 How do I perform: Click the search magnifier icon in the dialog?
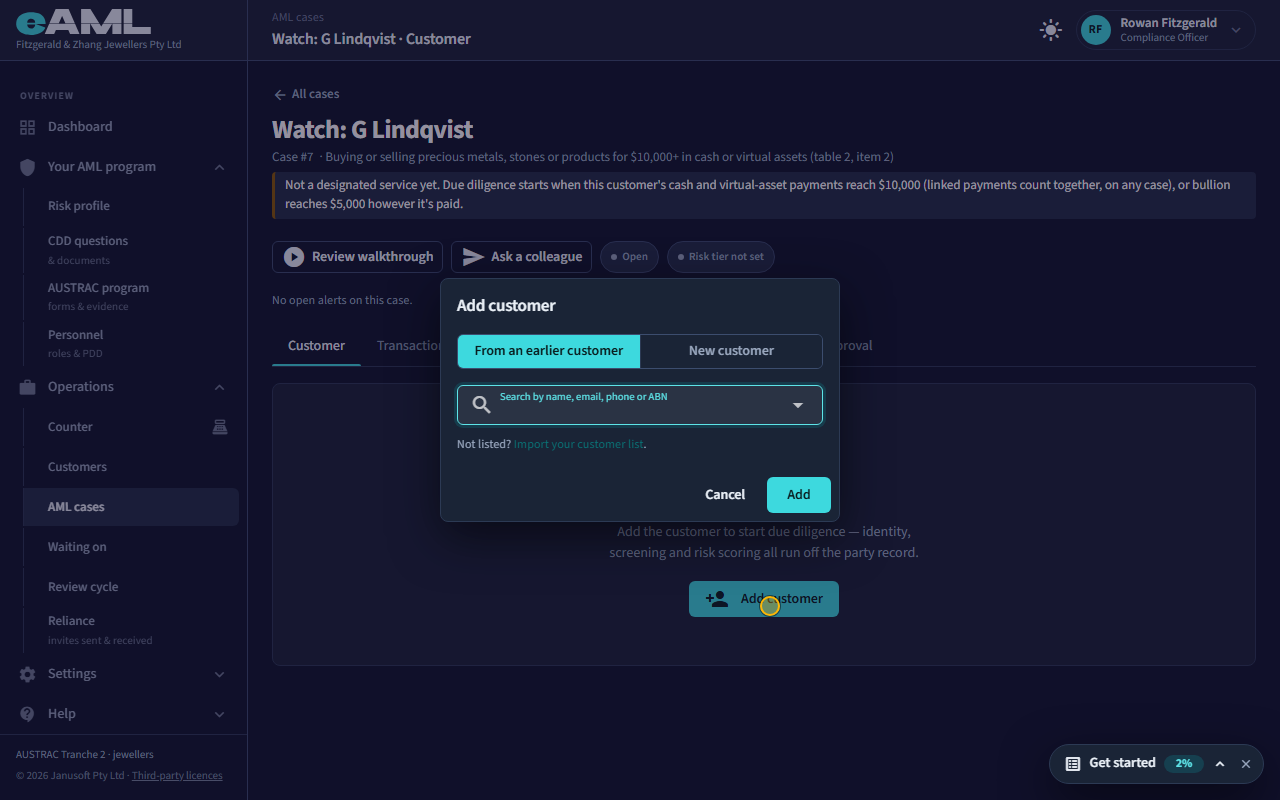pos(481,405)
